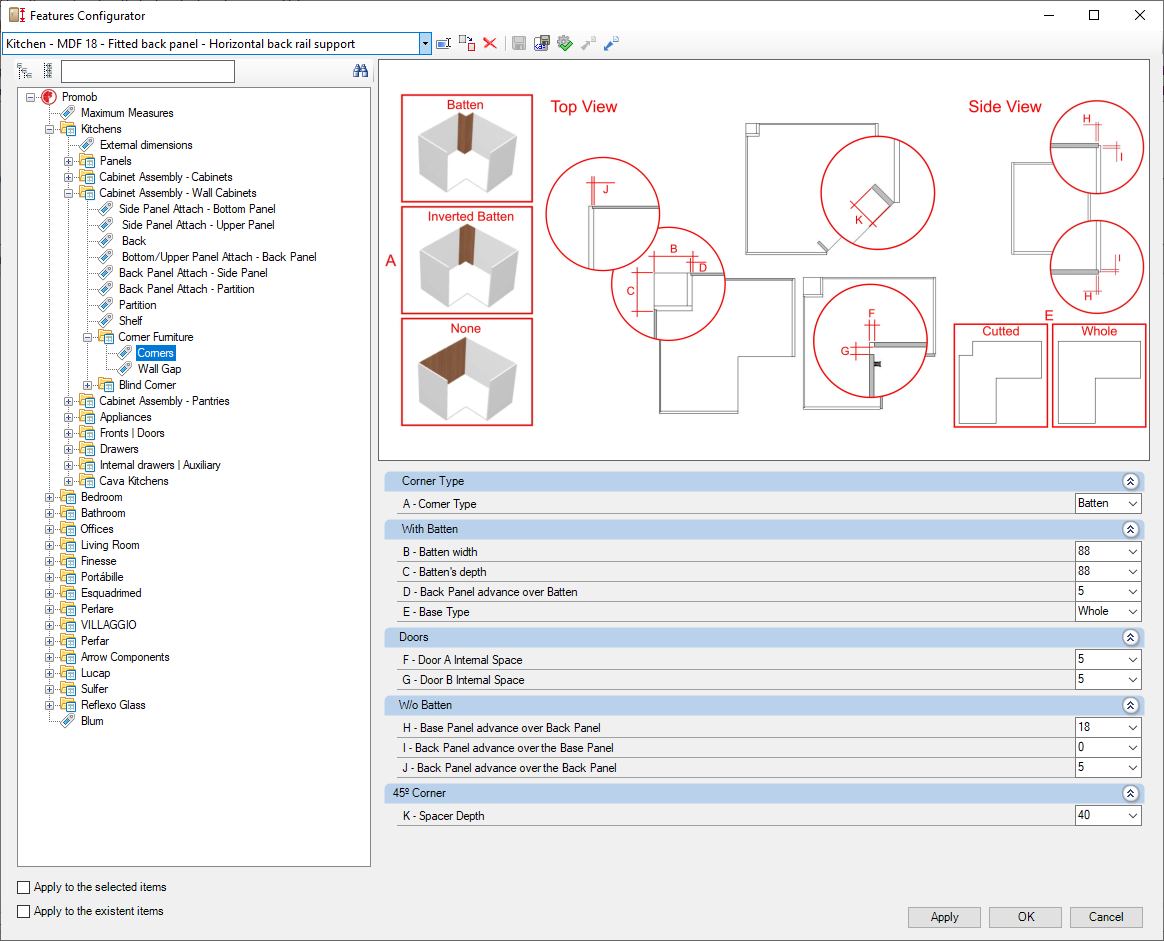Click the grayed save disk icon
Viewport: 1164px width, 941px height.
[519, 44]
